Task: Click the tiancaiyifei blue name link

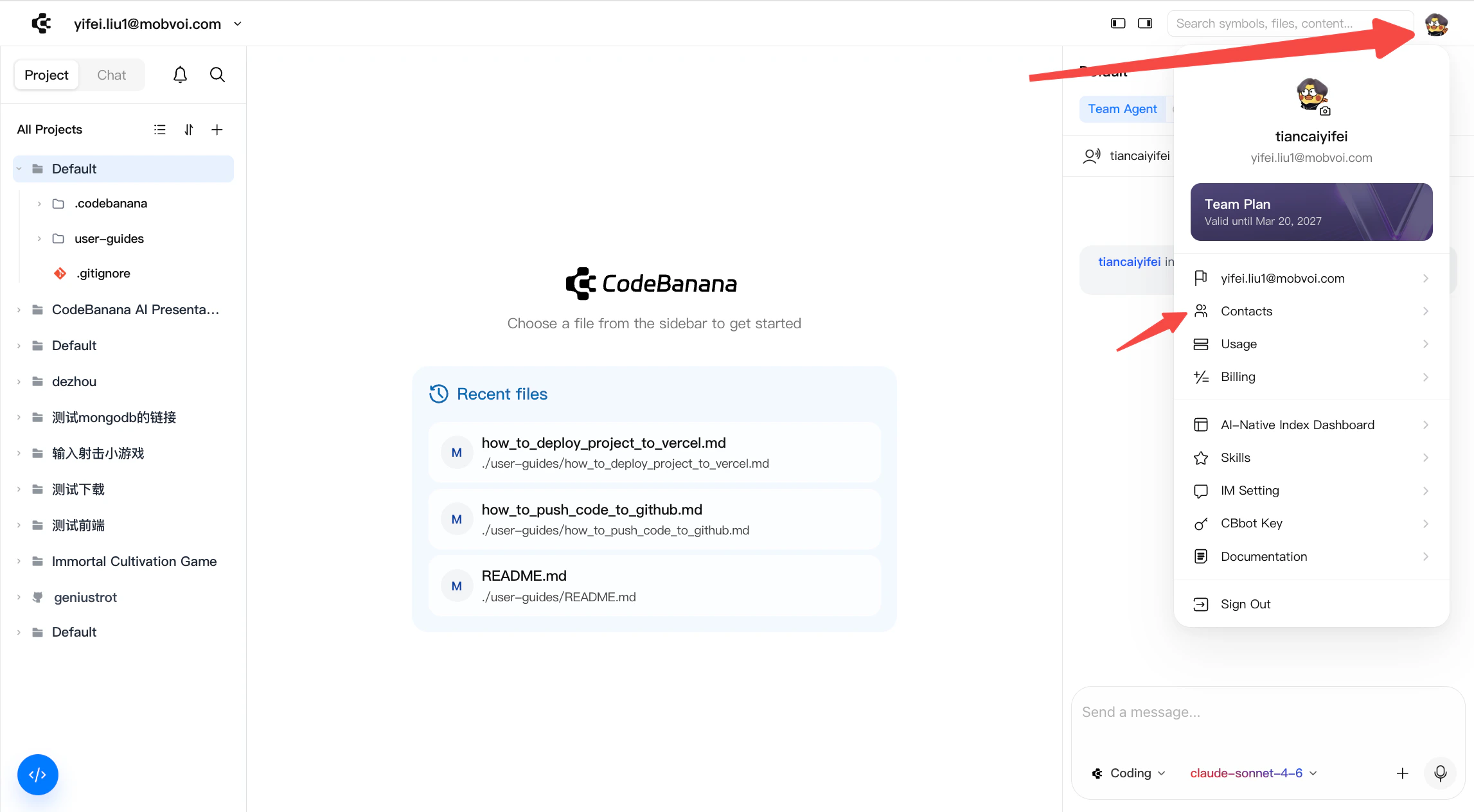Action: tap(1129, 262)
